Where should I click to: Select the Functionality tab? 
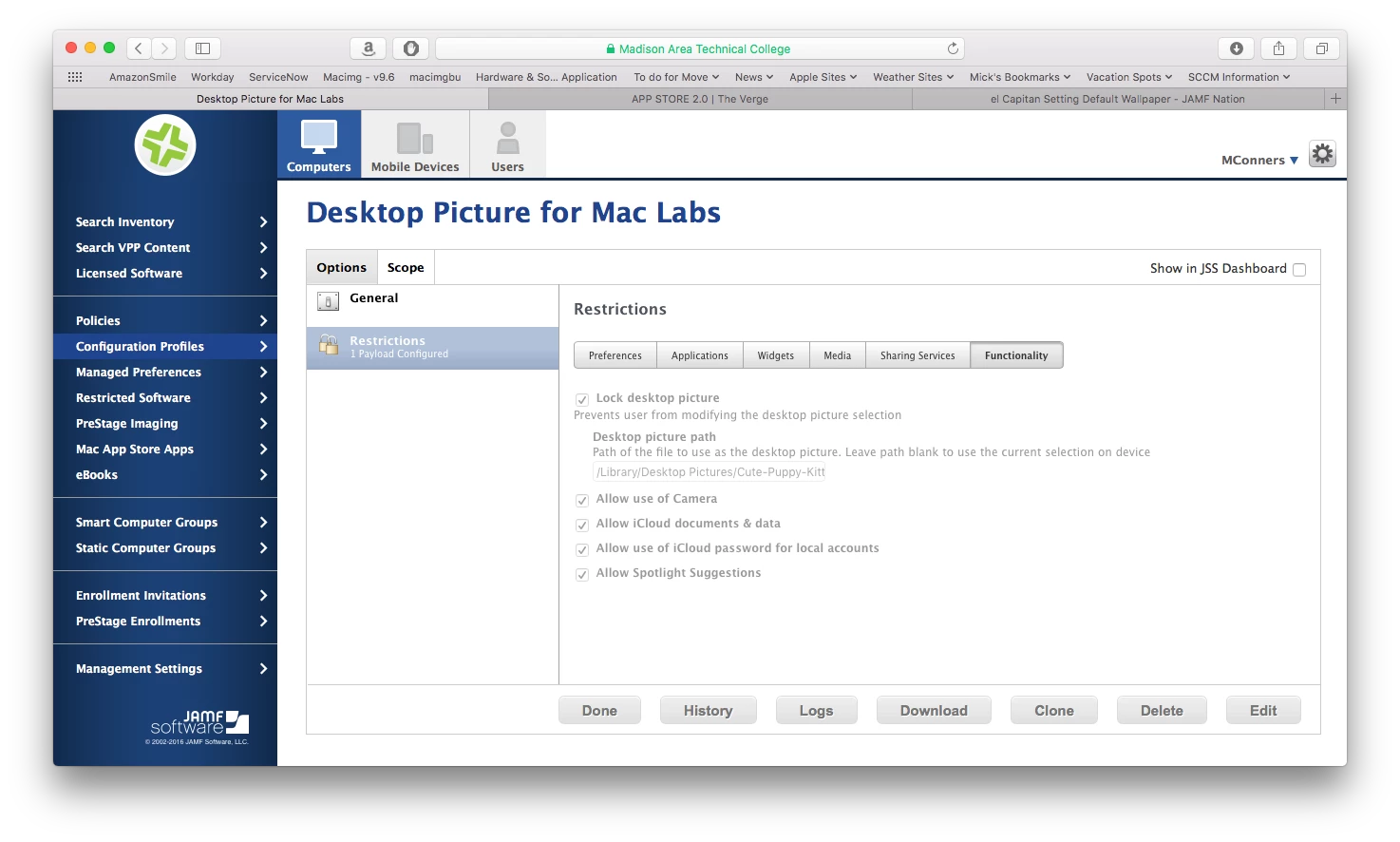[1016, 355]
